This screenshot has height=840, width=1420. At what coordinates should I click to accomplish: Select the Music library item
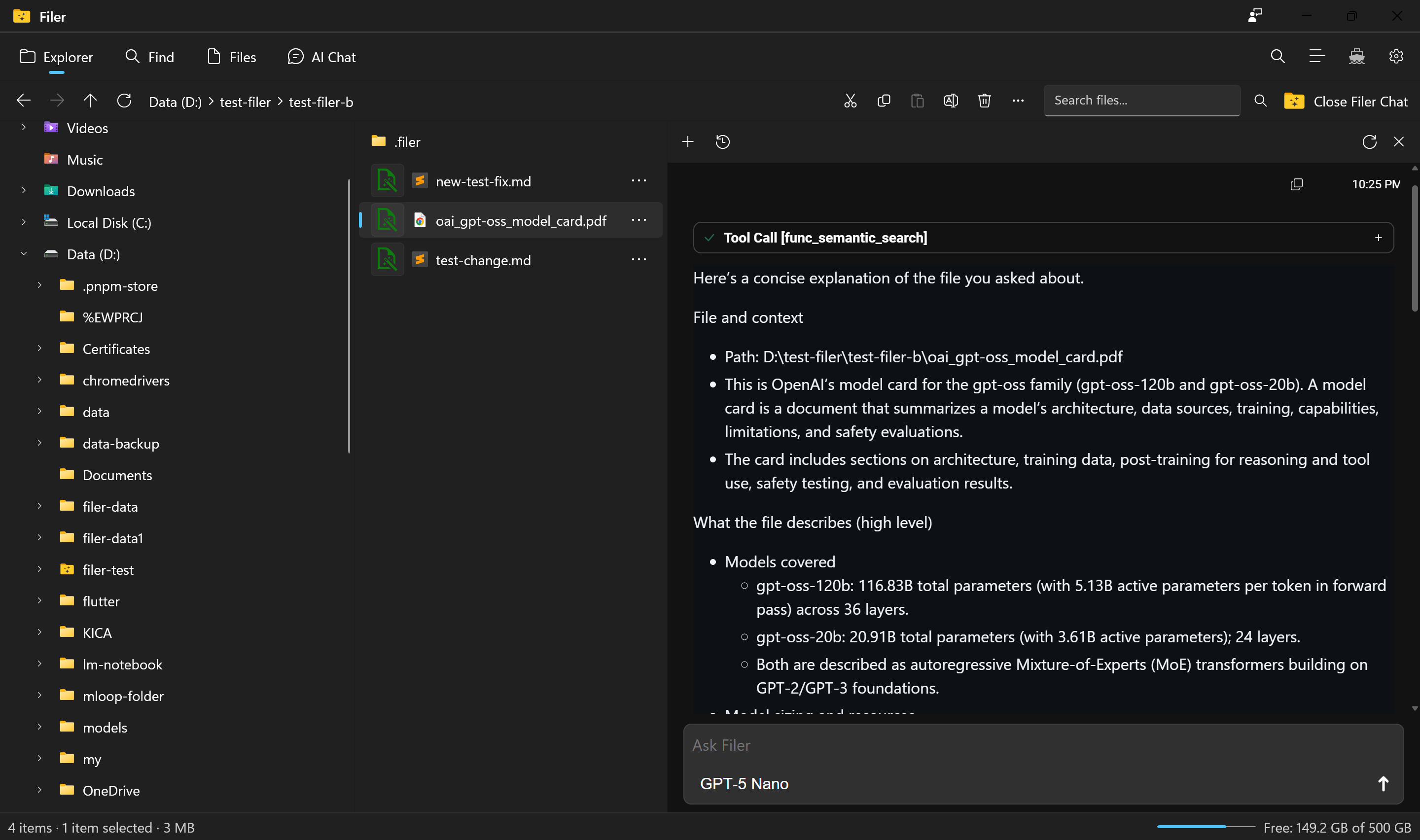84,160
